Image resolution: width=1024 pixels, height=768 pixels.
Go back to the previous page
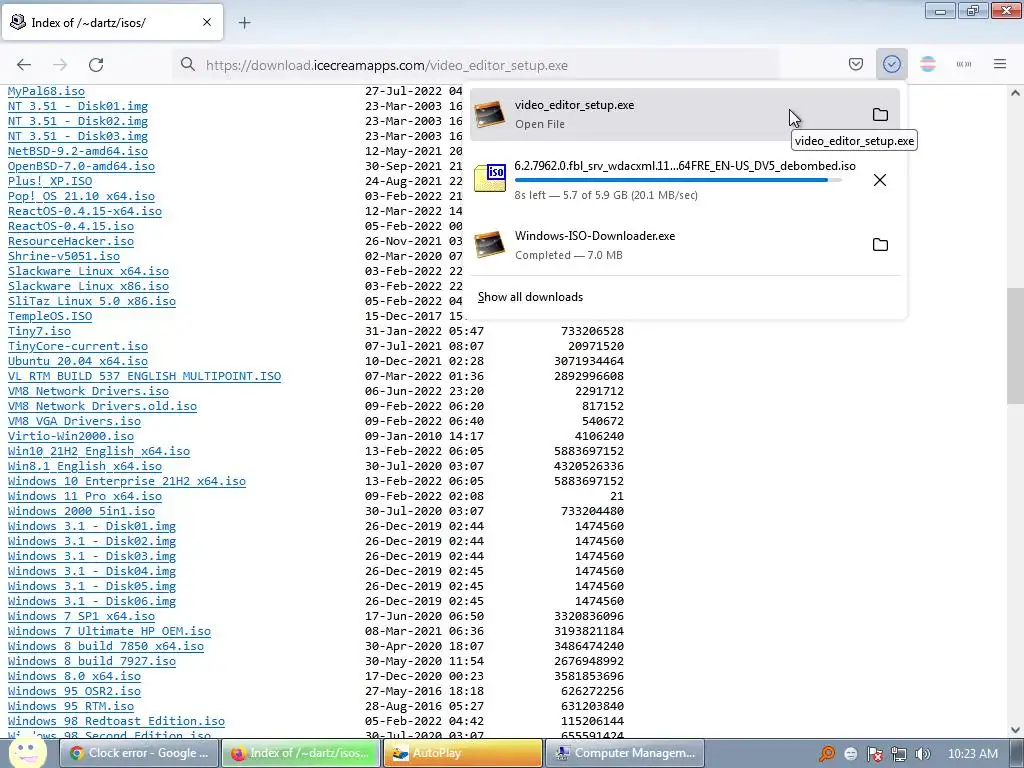[24, 65]
